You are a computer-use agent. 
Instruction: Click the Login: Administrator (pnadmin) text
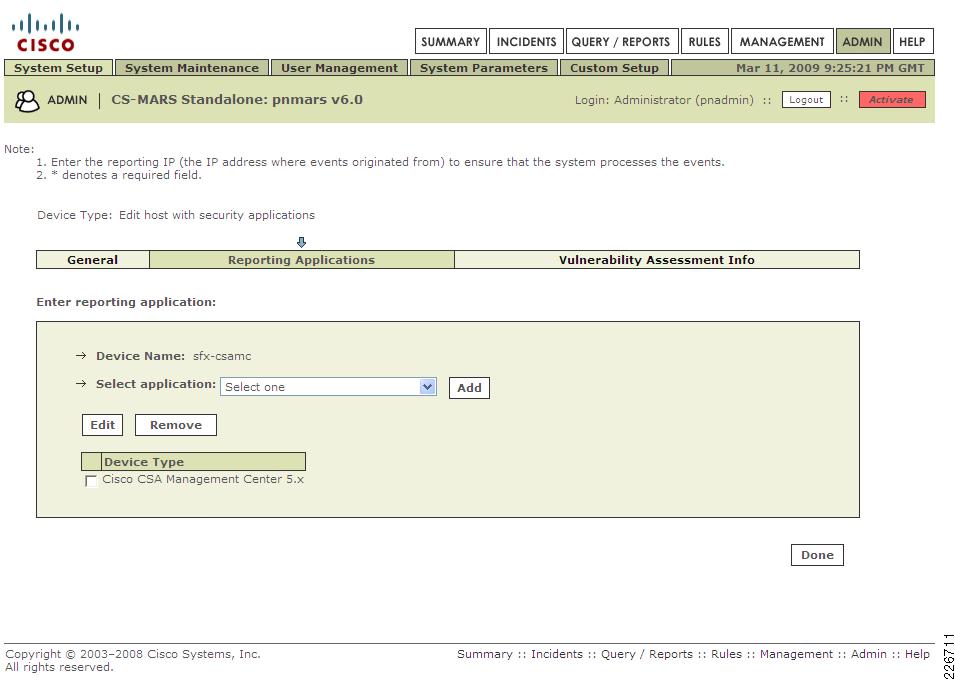pos(664,100)
